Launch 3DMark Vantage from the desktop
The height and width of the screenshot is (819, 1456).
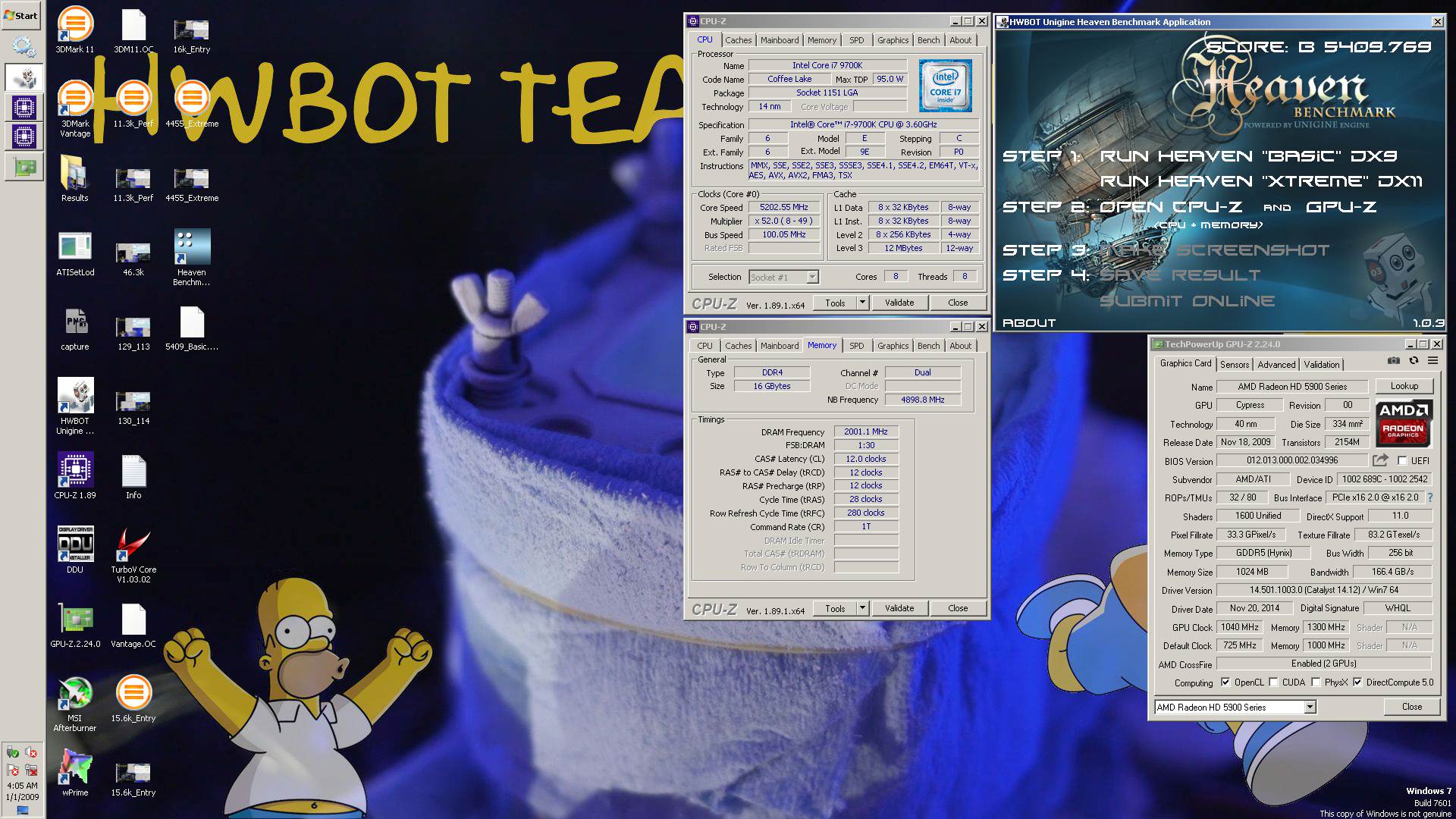[75, 108]
